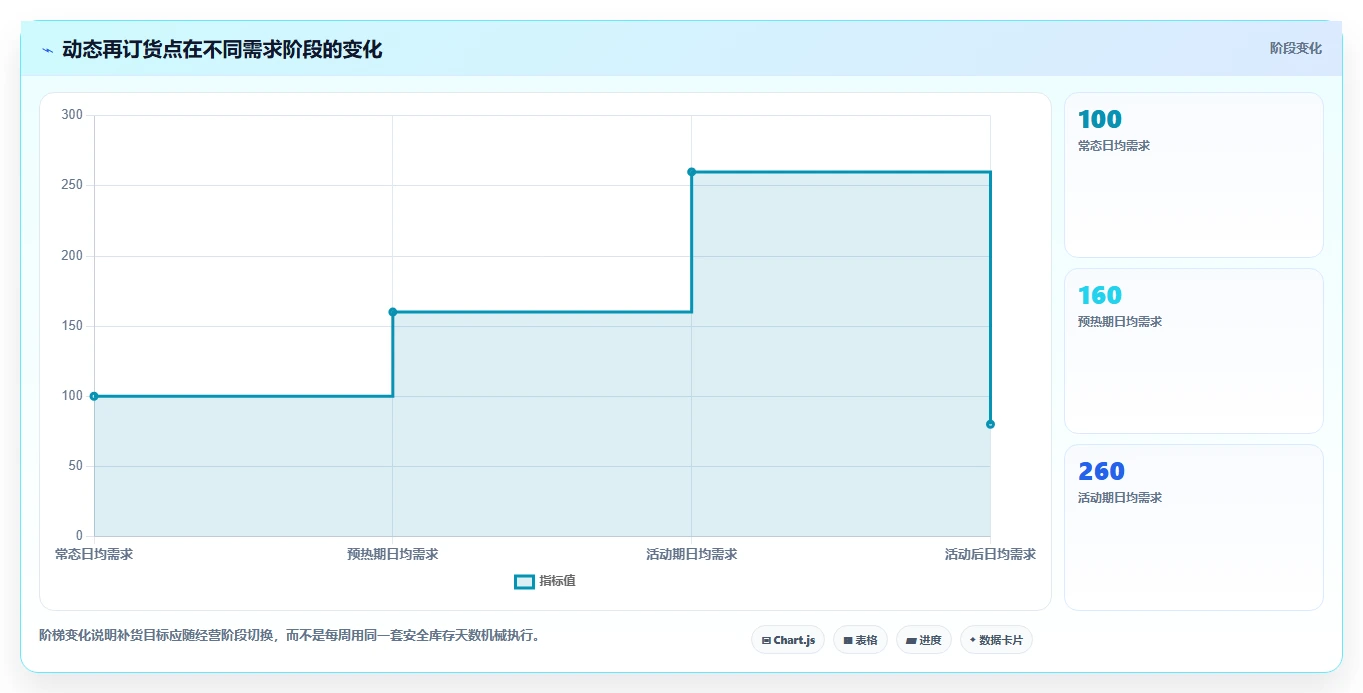
Task: Click the 预热期日均需求 card caption
Action: [1120, 322]
